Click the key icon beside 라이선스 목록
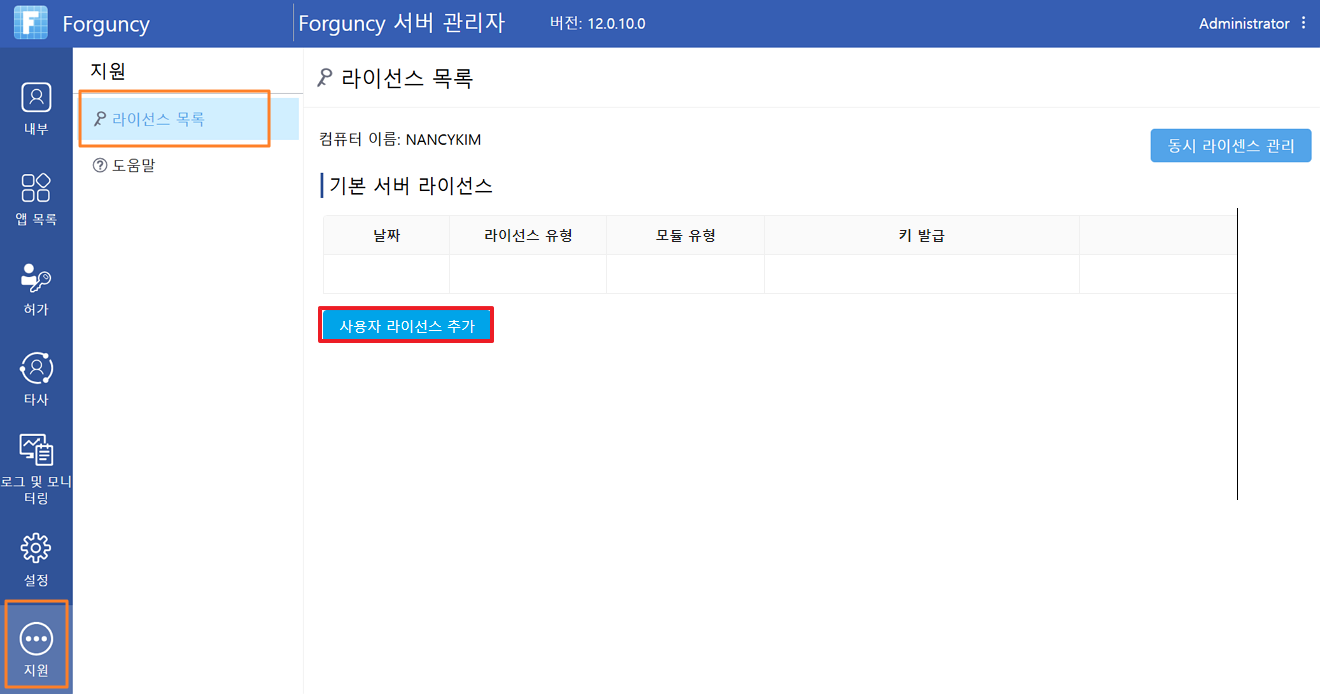Image resolution: width=1320 pixels, height=694 pixels. [99, 119]
